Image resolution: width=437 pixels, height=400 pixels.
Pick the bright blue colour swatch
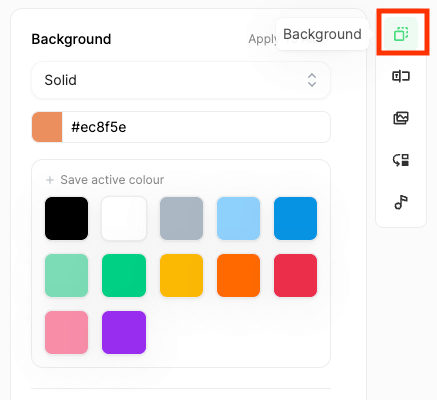pos(295,218)
